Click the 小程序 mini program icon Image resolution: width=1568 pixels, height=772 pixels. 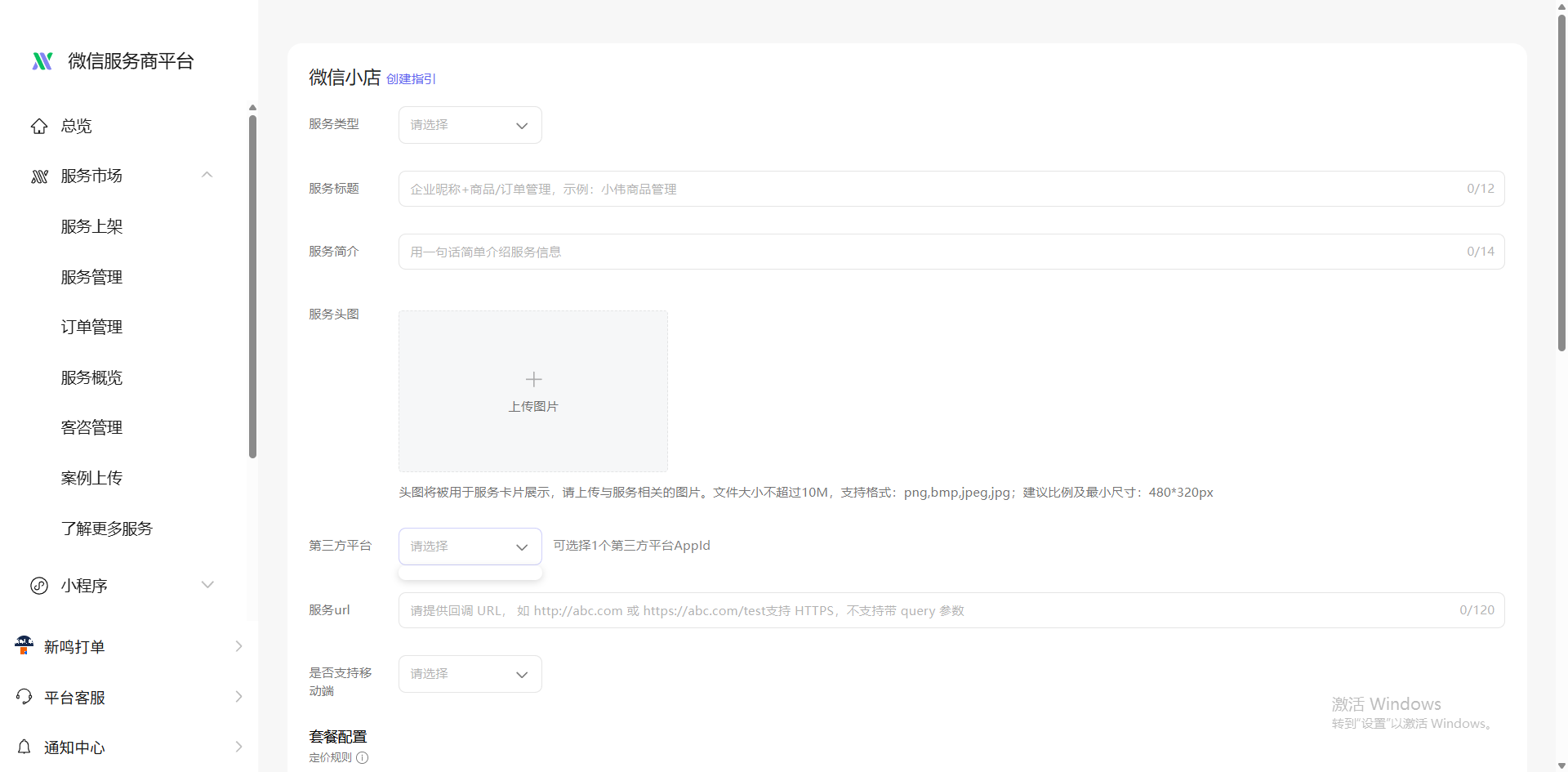pyautogui.click(x=39, y=586)
